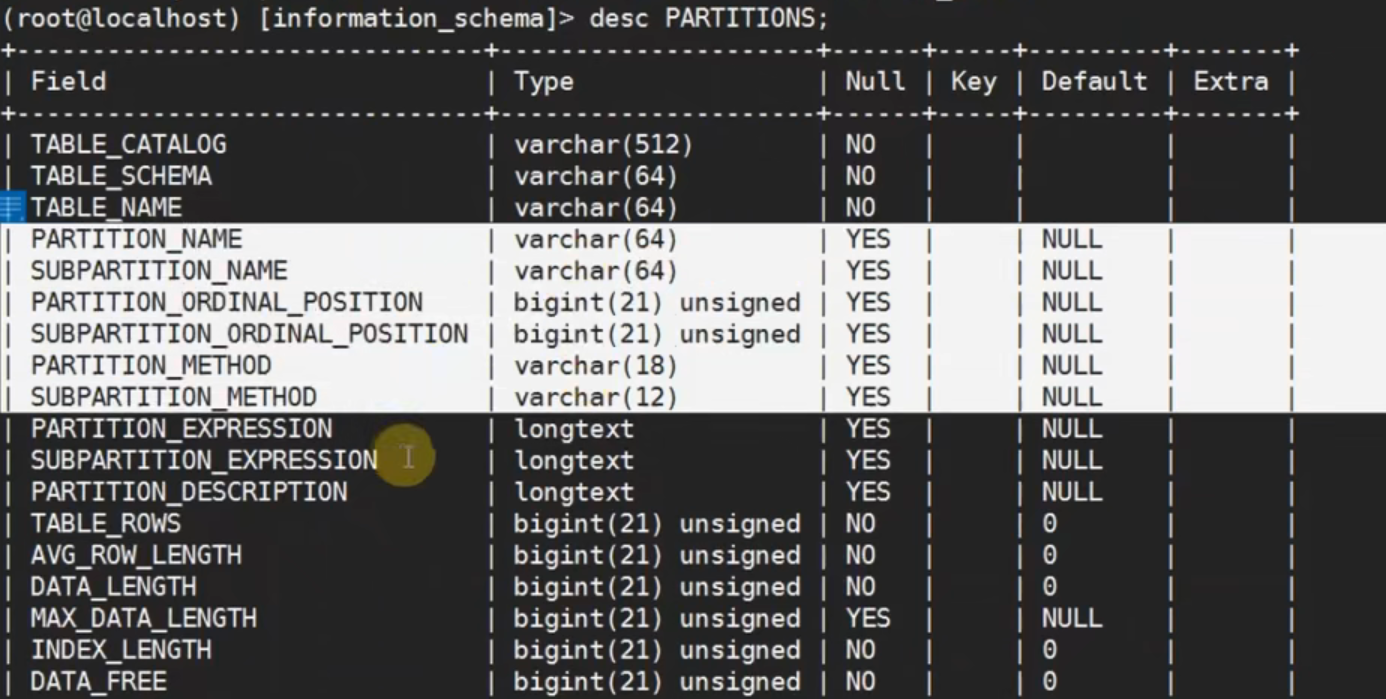Click the highlighted PARTITION_NAME field
The height and width of the screenshot is (699, 1386).
coord(136,240)
